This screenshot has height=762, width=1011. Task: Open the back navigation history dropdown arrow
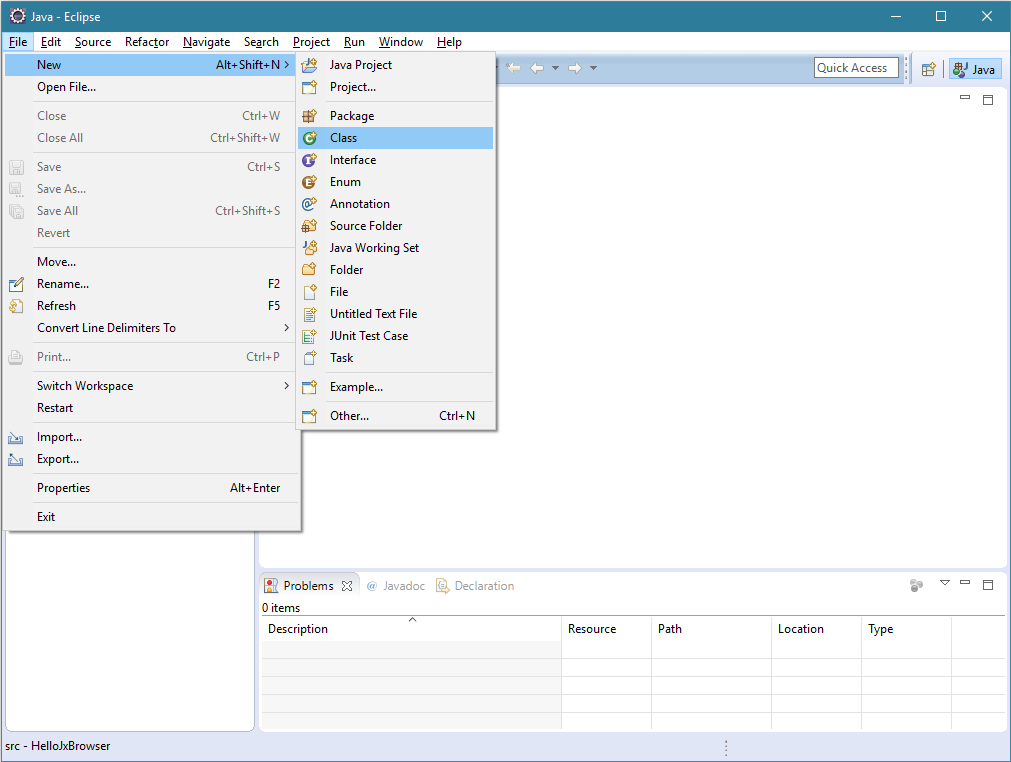coord(556,67)
